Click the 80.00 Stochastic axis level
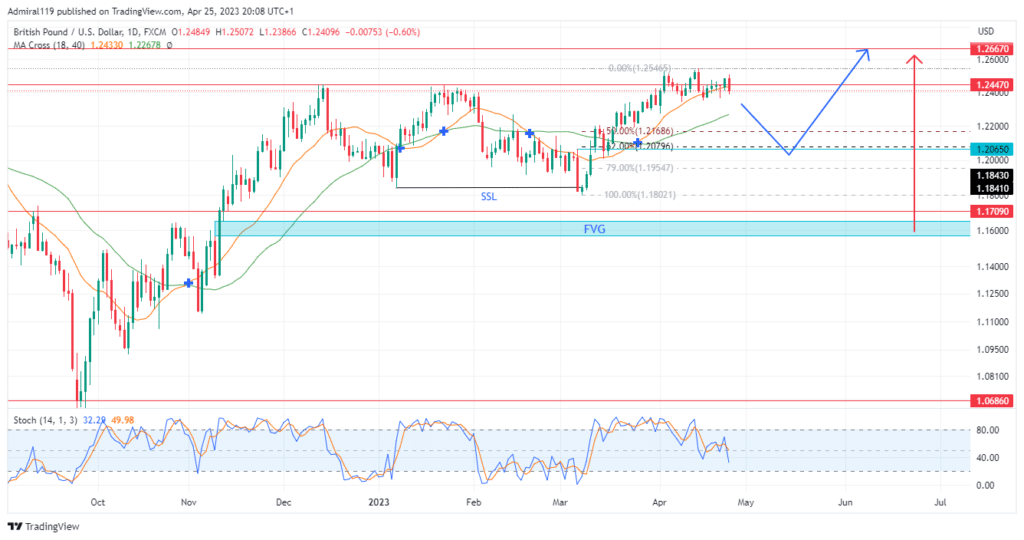Image resolution: width=1024 pixels, height=540 pixels. [x=987, y=430]
